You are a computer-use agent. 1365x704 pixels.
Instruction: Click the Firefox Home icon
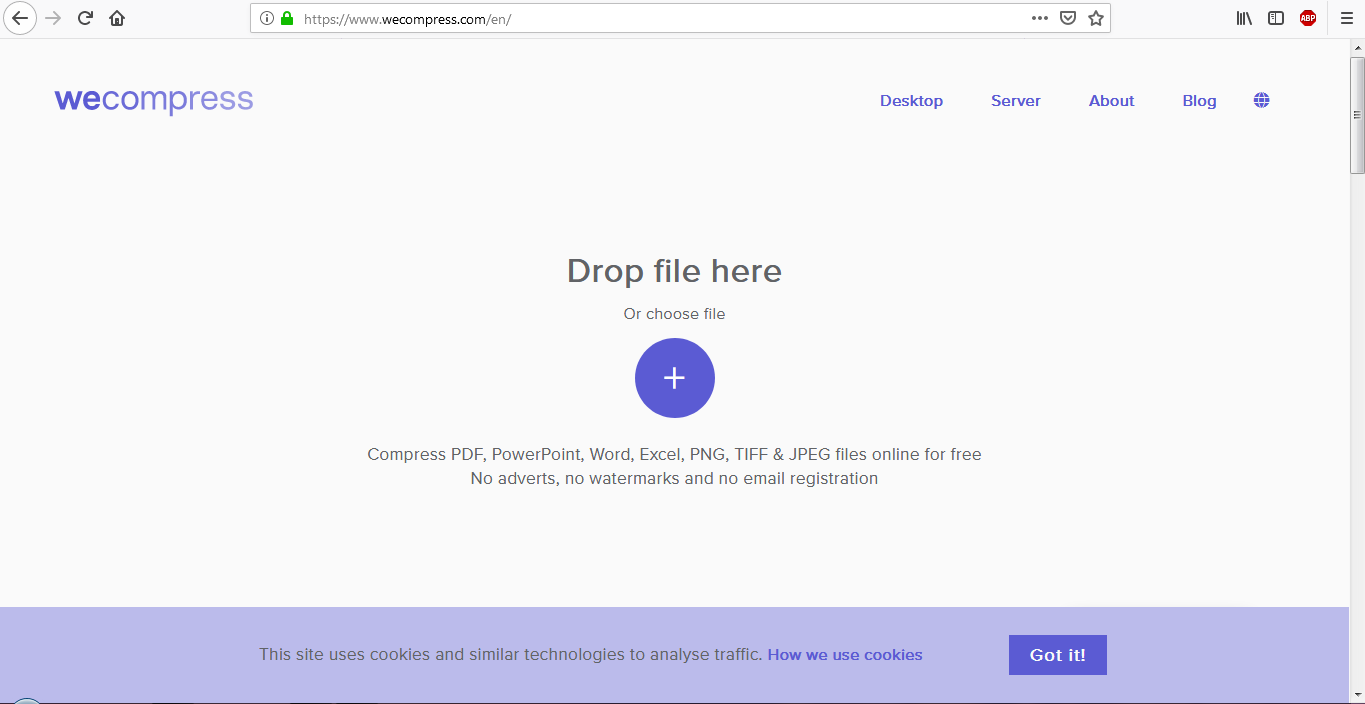(x=116, y=17)
